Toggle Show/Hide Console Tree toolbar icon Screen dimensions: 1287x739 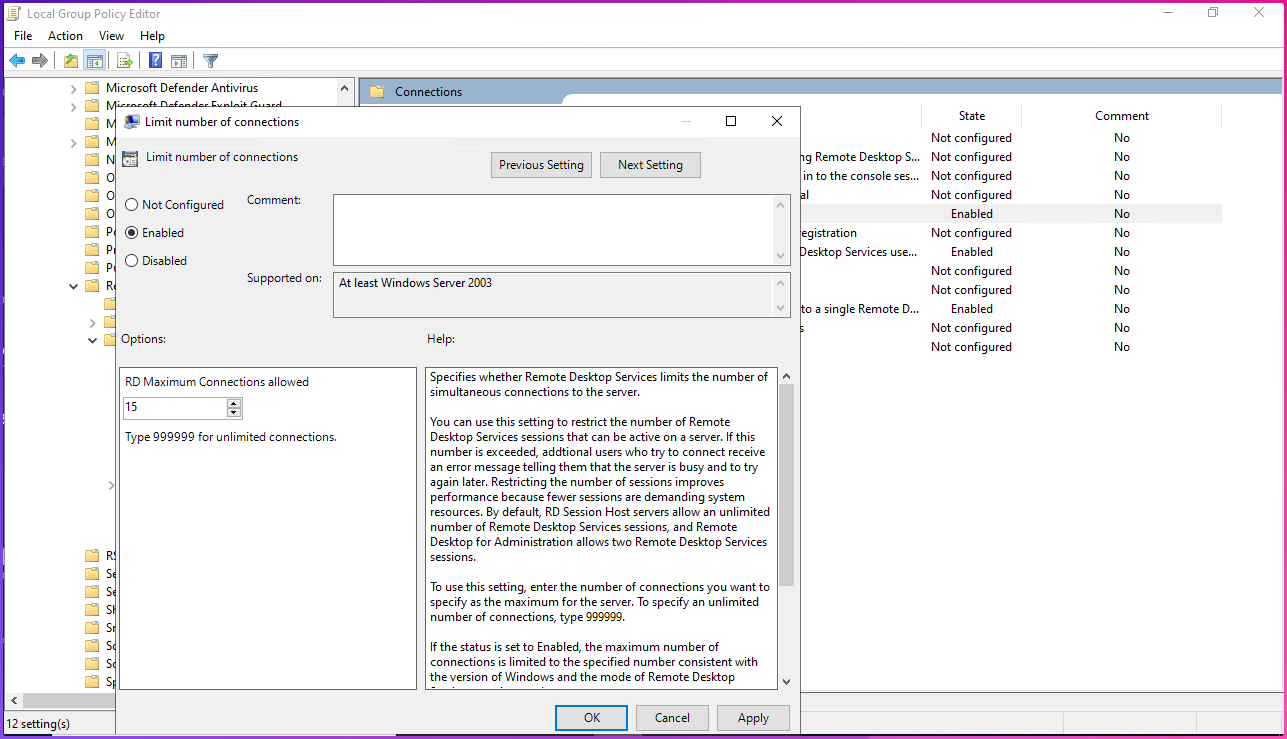click(95, 61)
